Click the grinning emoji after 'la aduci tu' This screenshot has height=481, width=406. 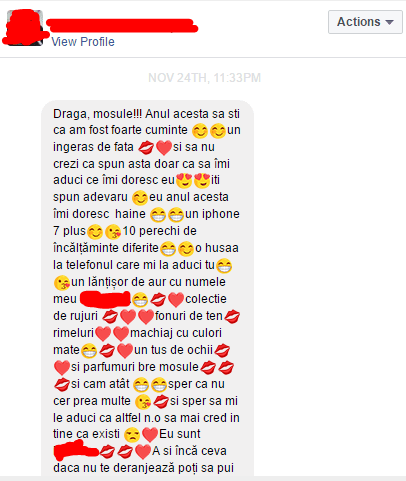point(224,266)
